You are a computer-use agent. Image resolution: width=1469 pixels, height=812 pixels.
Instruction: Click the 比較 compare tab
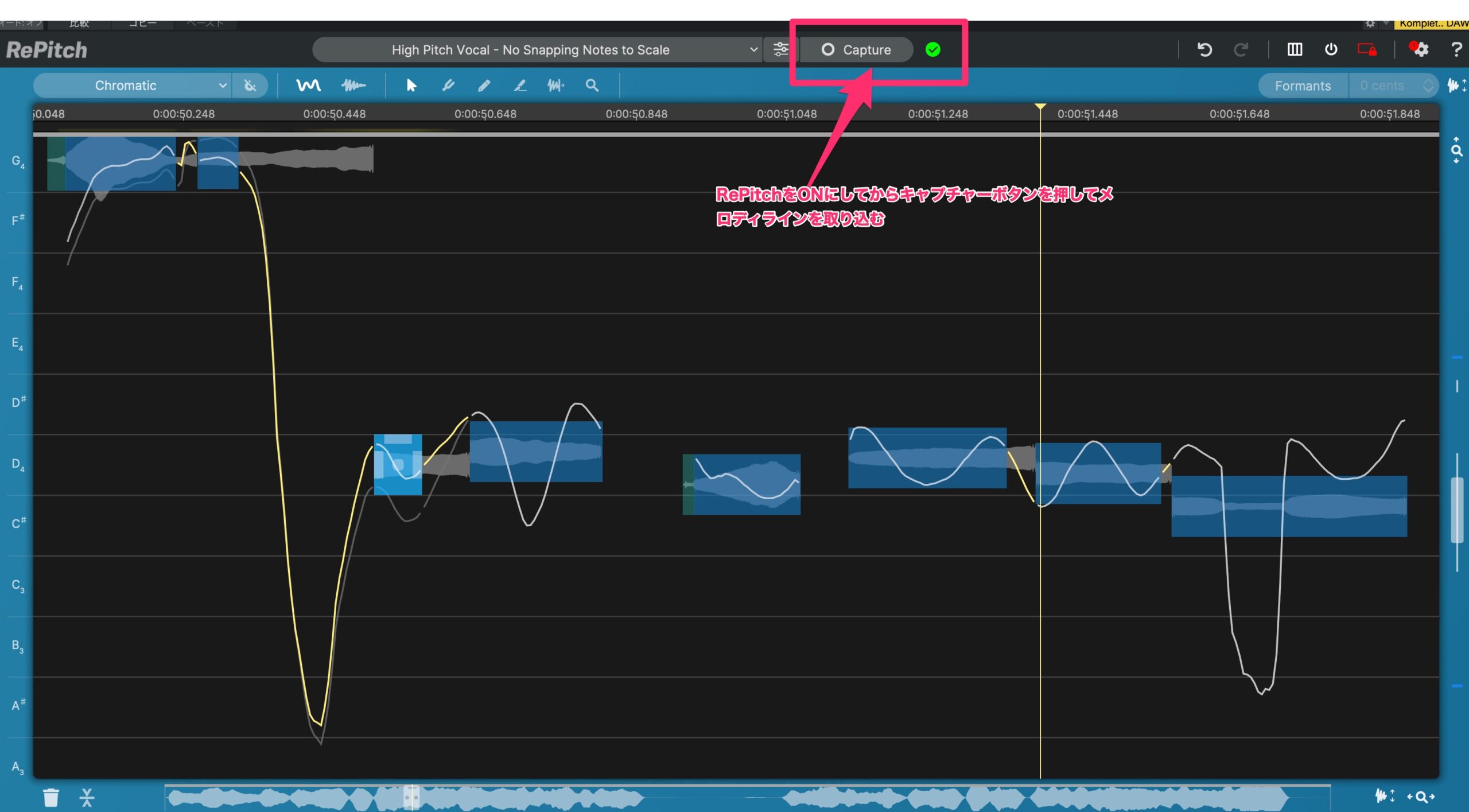(x=79, y=24)
